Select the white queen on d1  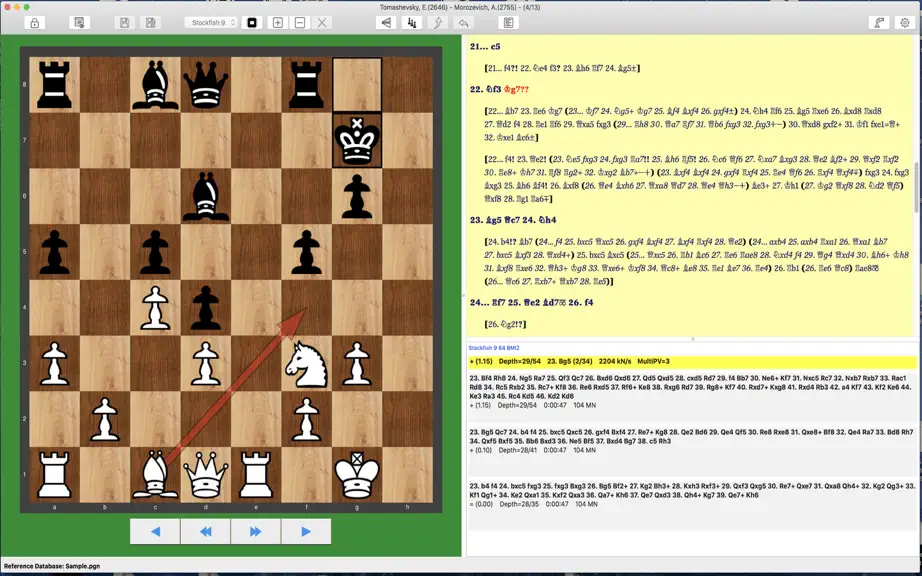[x=206, y=475]
